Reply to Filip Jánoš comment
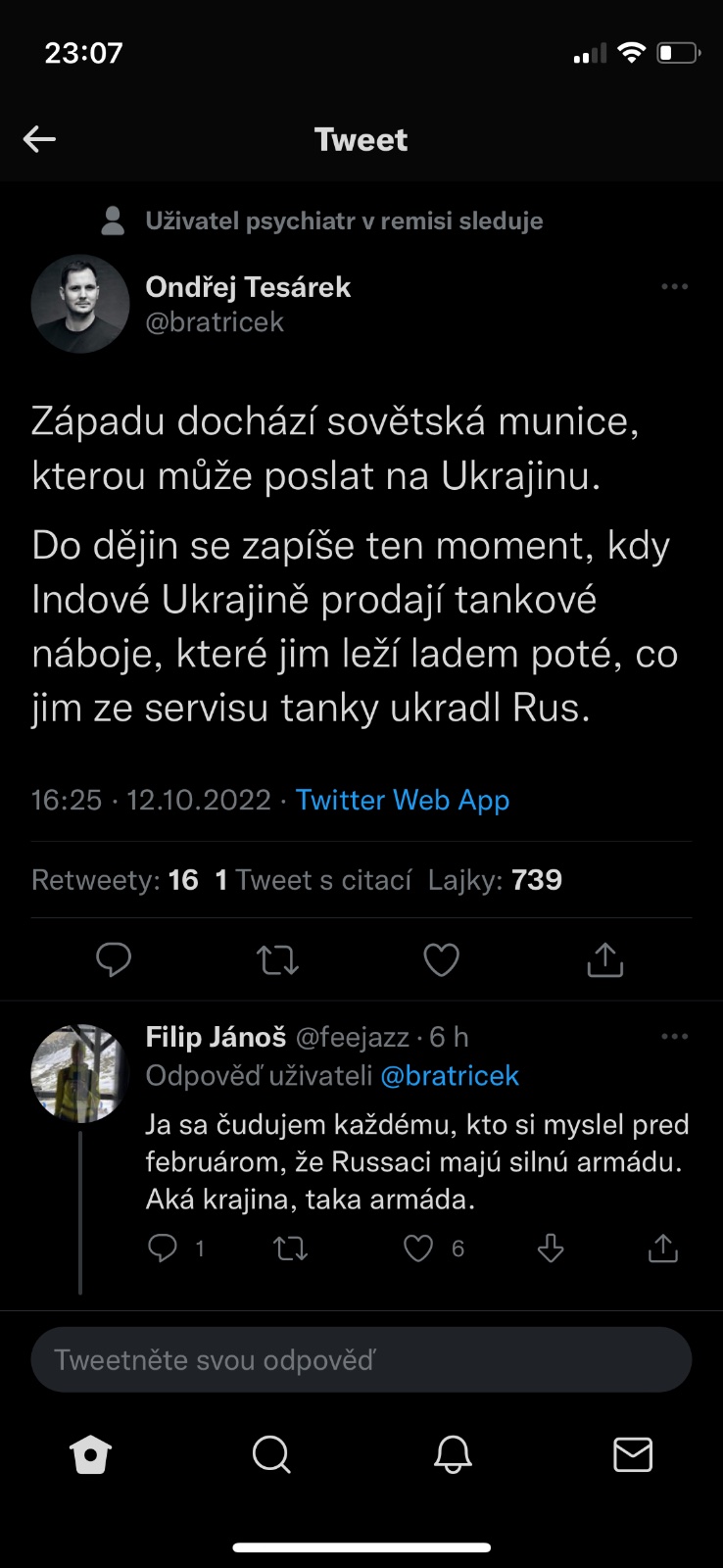 [163, 1248]
